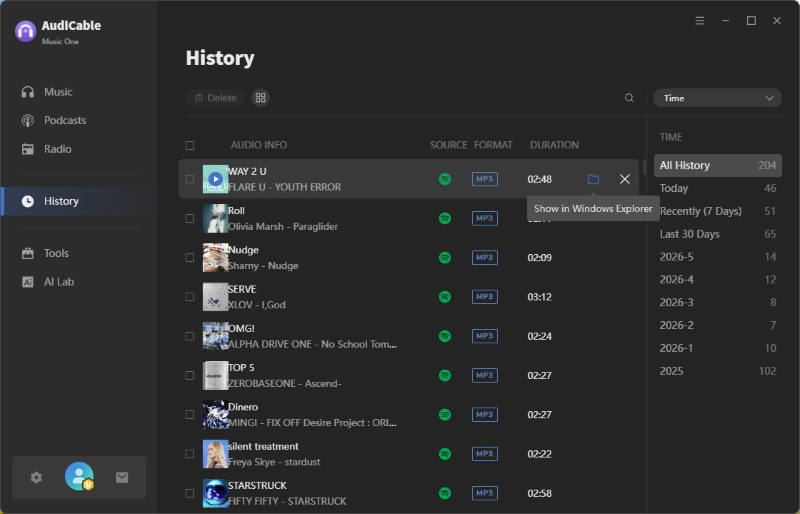800x514 pixels.
Task: Click MP3 format badge for Dinero
Action: pyautogui.click(x=485, y=415)
